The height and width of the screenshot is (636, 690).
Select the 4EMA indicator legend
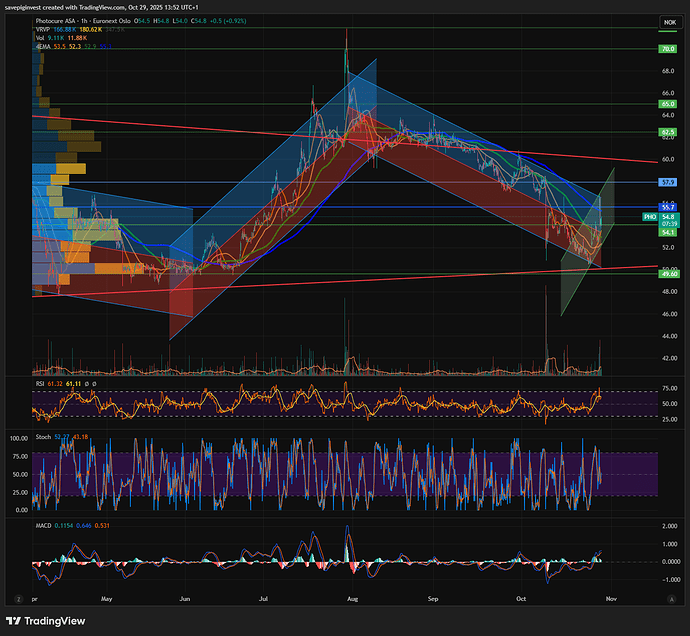pos(43,47)
